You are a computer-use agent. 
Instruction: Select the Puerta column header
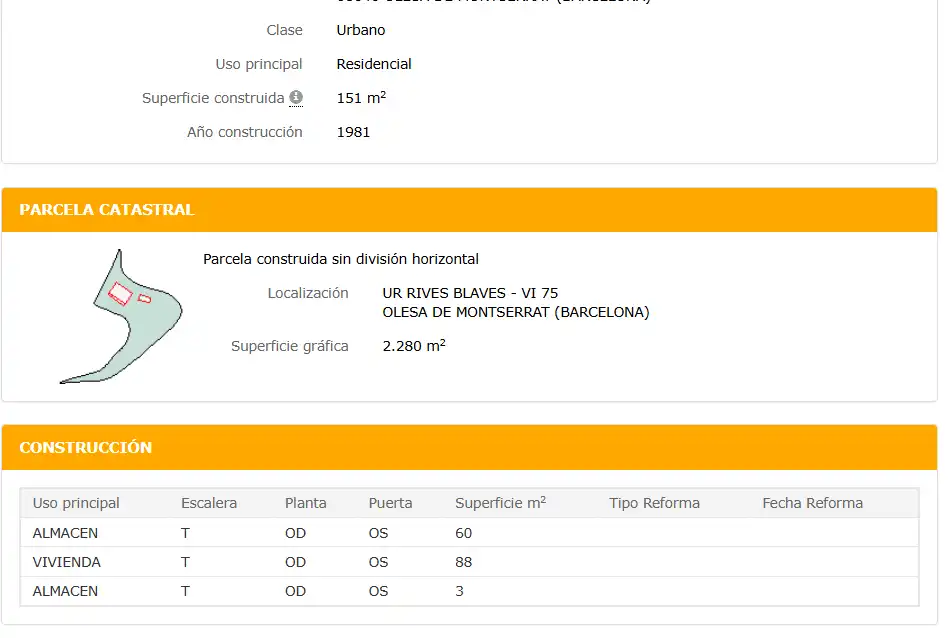click(390, 503)
